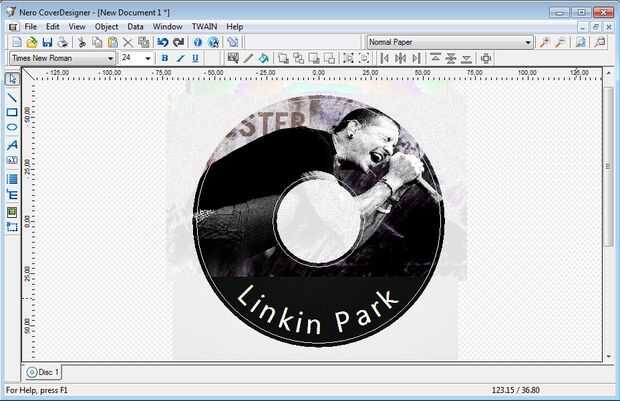
Task: Click the scrollbar down arrow
Action: [x=609, y=357]
